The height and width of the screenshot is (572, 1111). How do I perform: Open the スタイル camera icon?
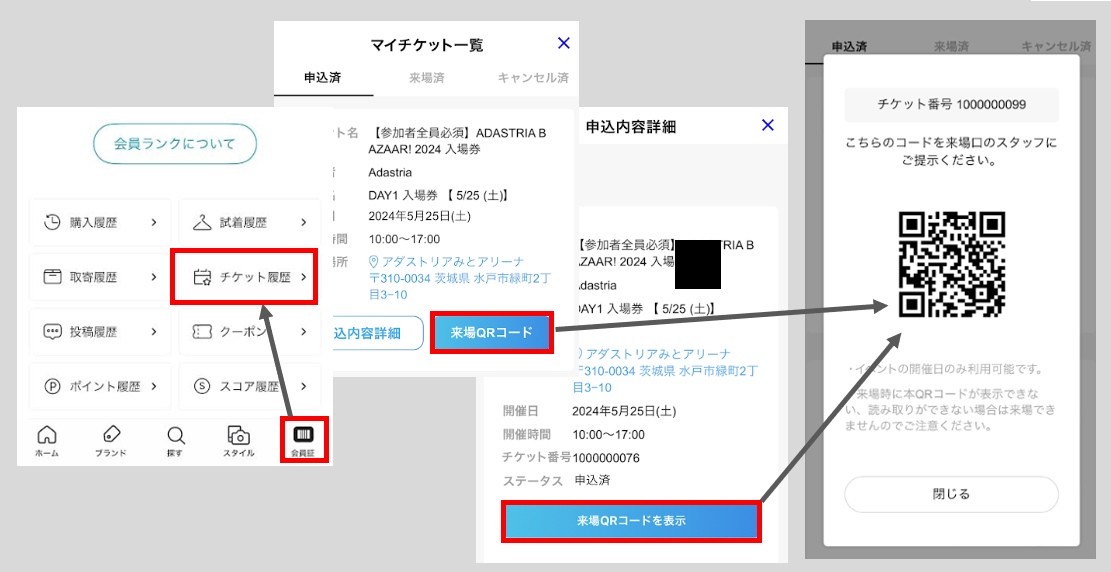(x=239, y=434)
